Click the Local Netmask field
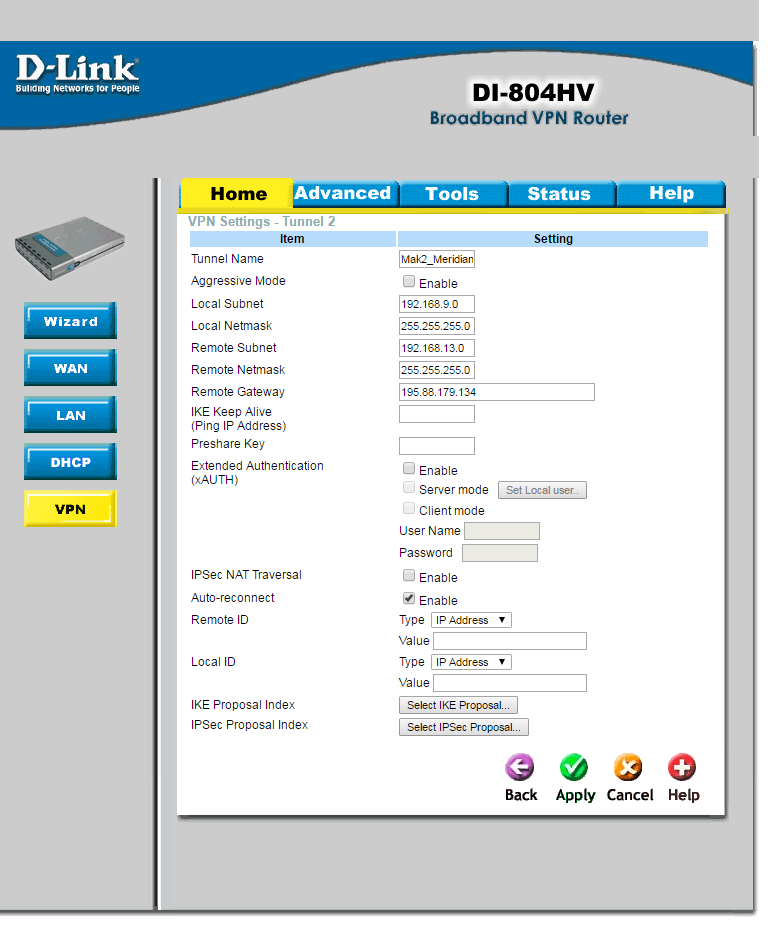This screenshot has height=926, width=768. pyautogui.click(x=437, y=326)
